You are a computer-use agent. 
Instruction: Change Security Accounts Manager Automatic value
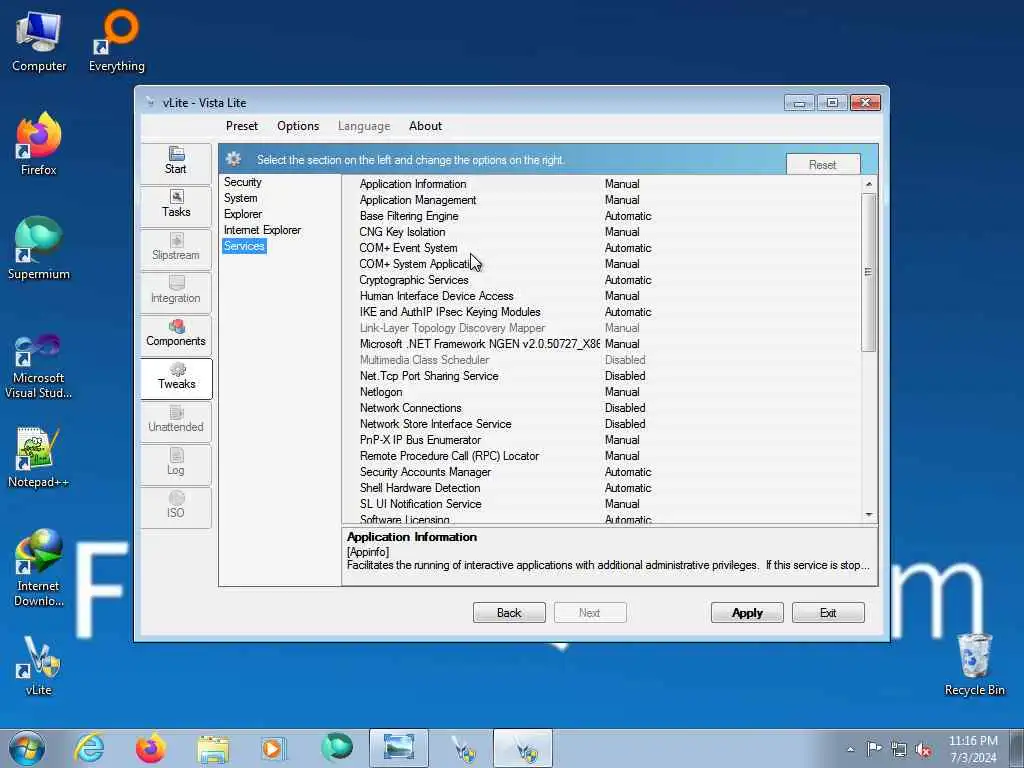[x=628, y=472]
